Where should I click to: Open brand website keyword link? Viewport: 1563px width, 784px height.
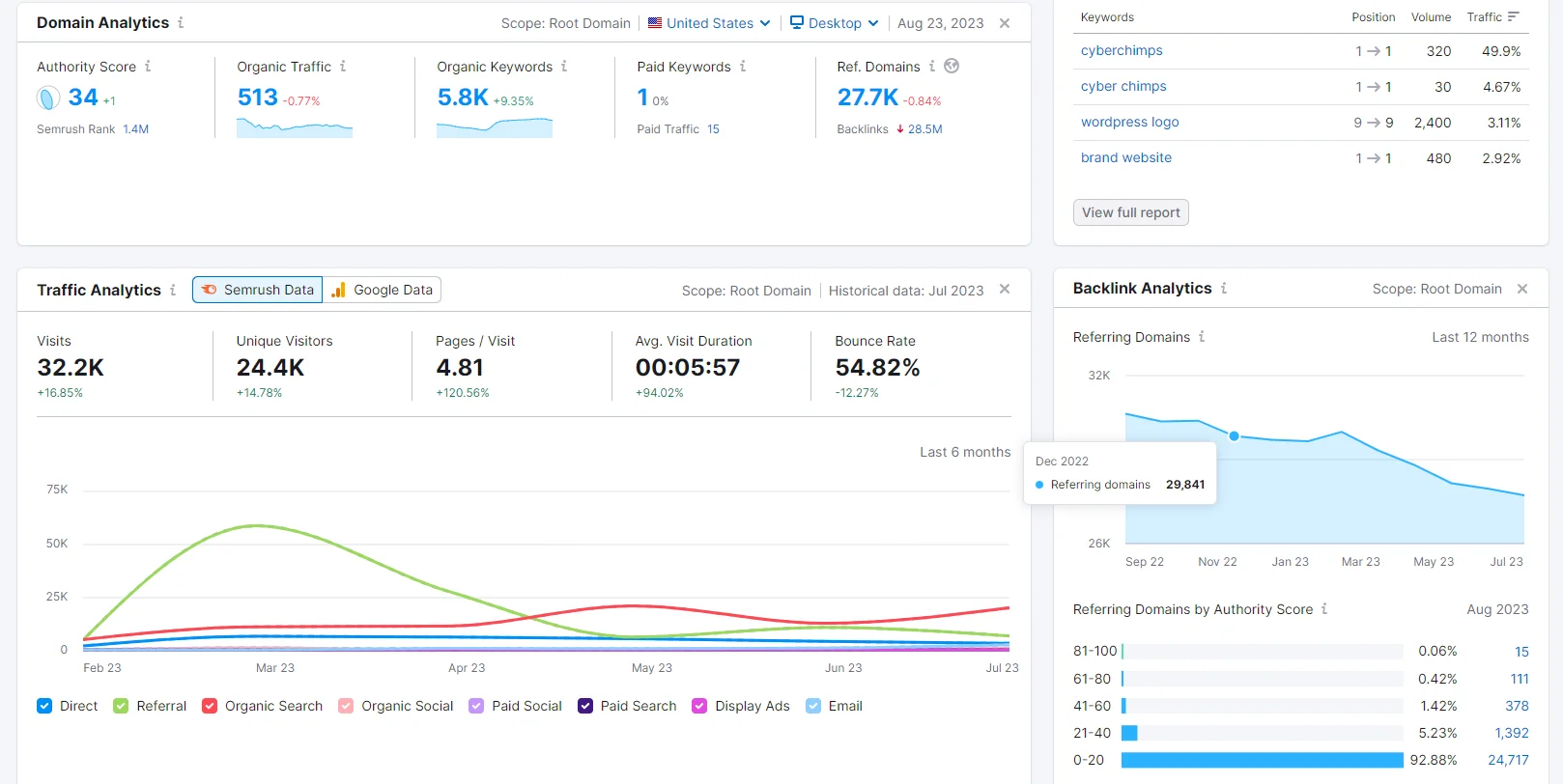(x=1126, y=158)
